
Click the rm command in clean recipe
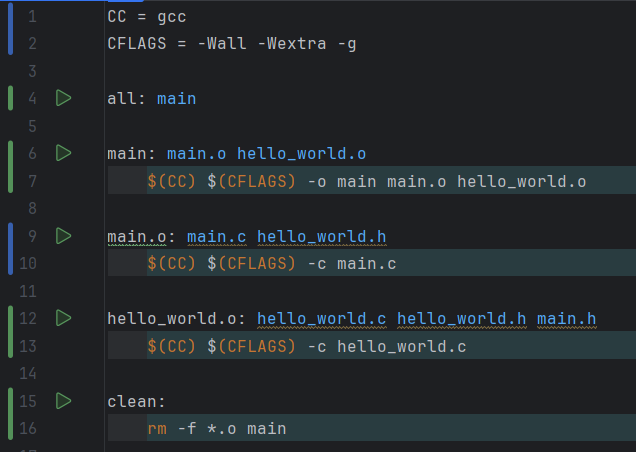[x=157, y=428]
